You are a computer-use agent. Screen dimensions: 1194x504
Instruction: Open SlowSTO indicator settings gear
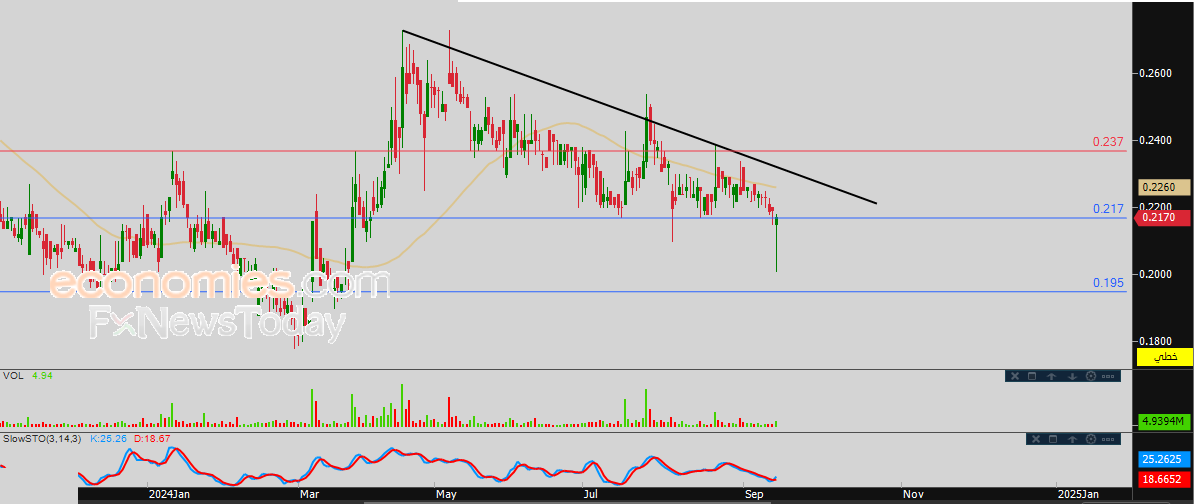tap(1090, 440)
